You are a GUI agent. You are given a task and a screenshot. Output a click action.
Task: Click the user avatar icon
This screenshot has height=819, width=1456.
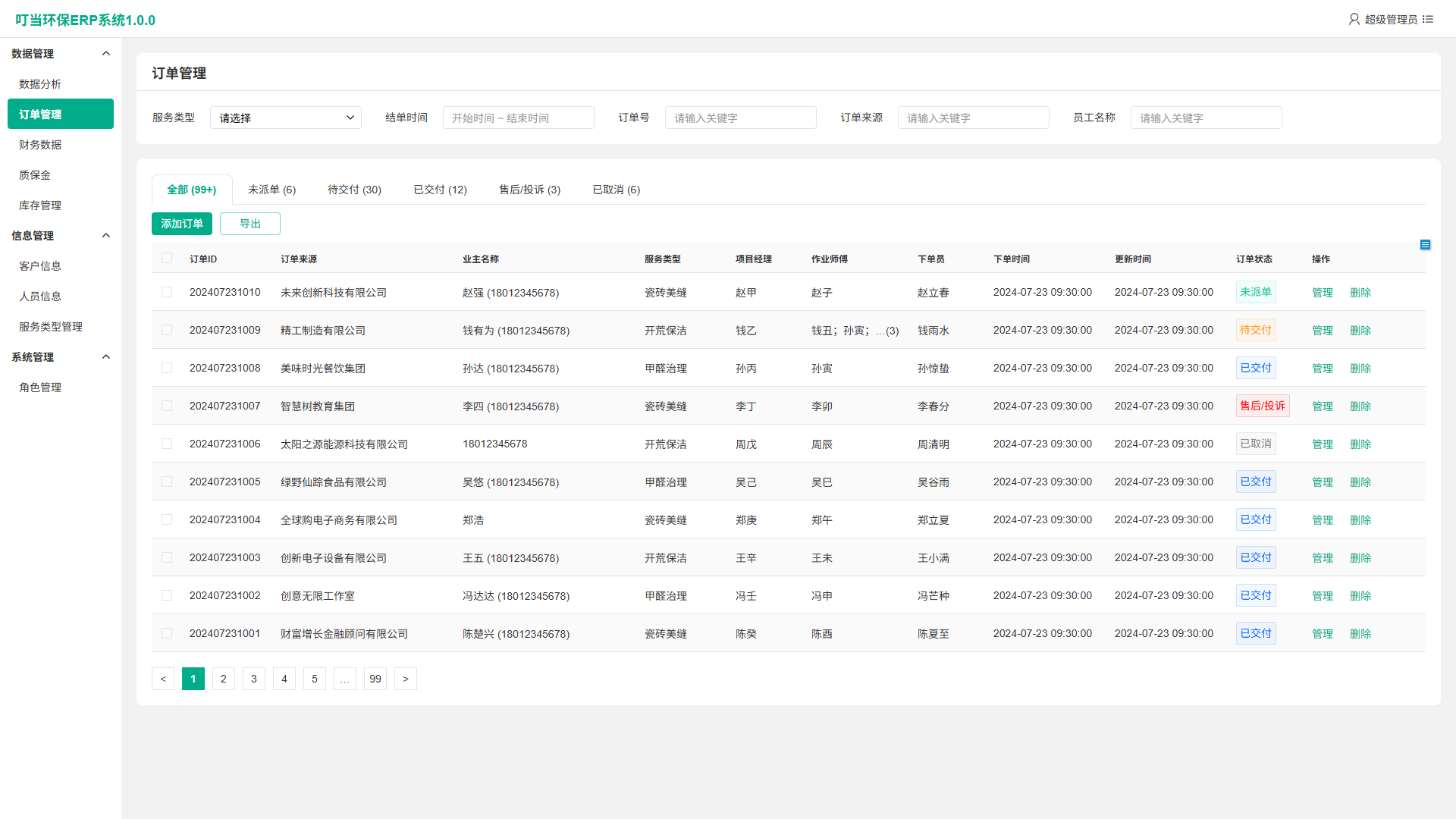click(x=1354, y=19)
